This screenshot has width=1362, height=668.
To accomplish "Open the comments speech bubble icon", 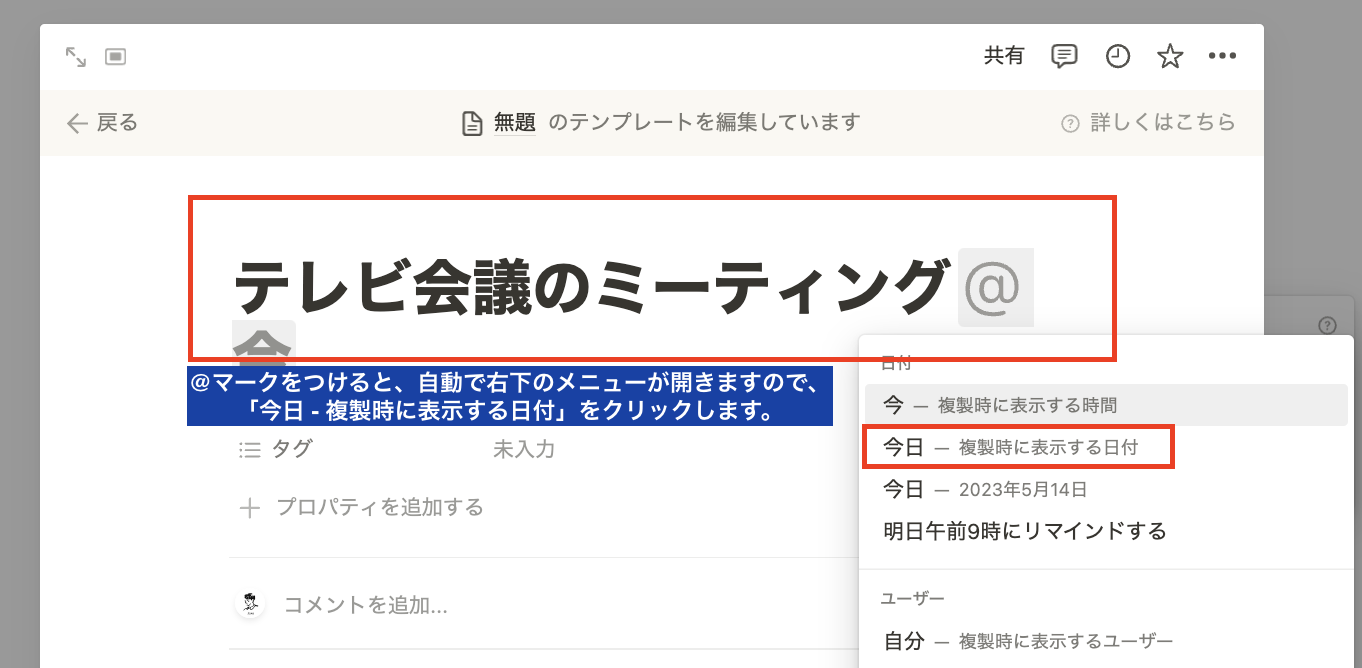I will (x=1064, y=56).
